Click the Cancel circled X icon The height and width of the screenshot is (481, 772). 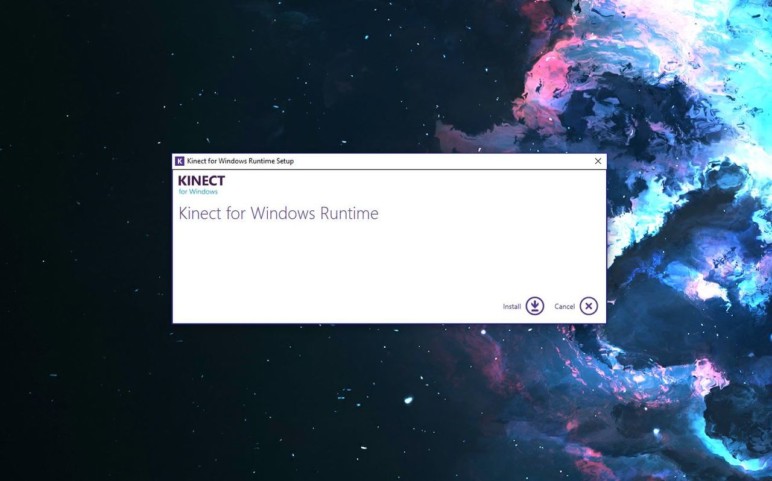pyautogui.click(x=589, y=306)
